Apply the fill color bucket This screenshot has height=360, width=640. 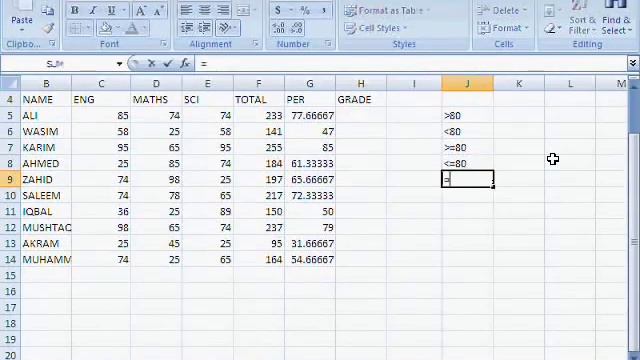coord(106,28)
